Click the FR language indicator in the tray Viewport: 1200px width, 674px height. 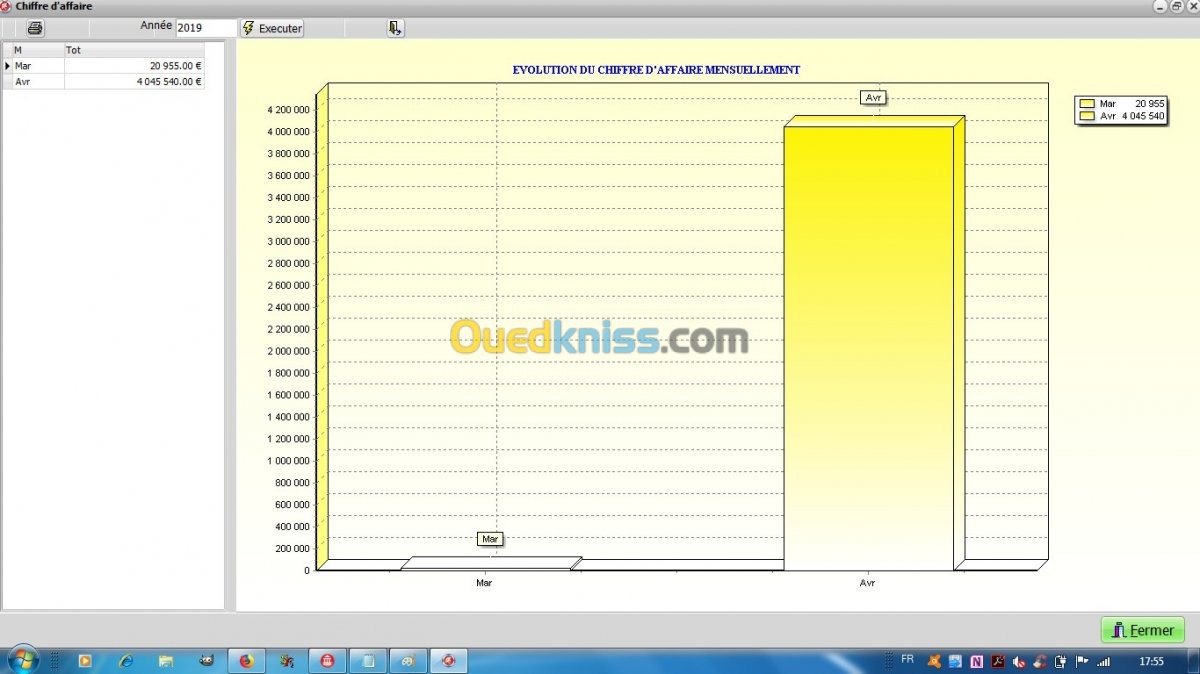[907, 659]
